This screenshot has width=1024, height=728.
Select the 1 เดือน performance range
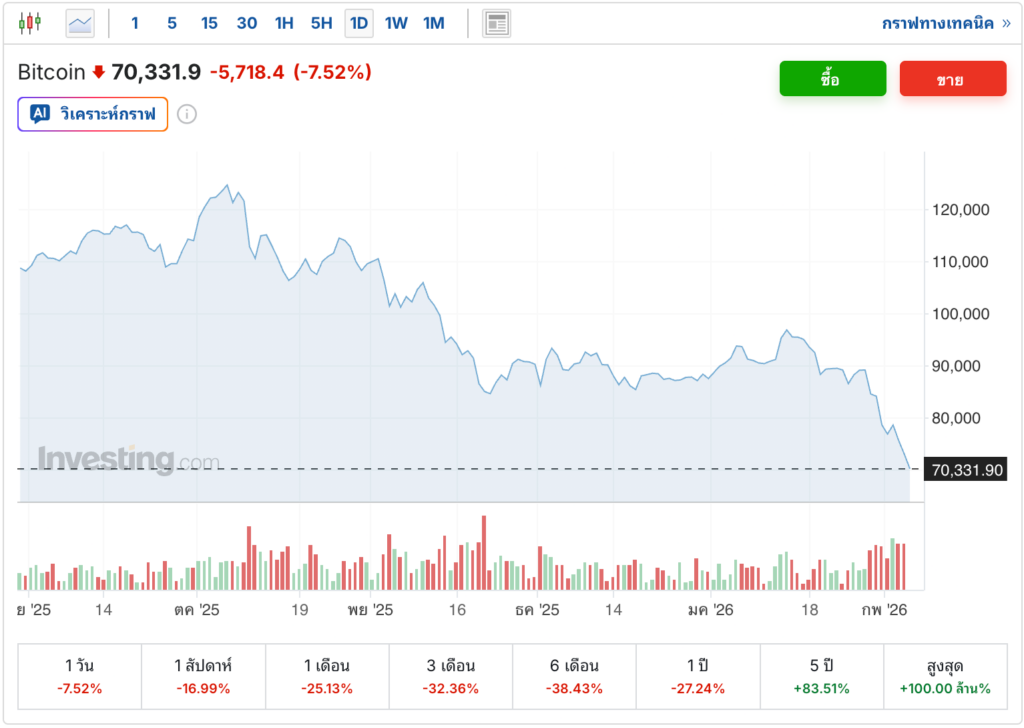(x=327, y=676)
